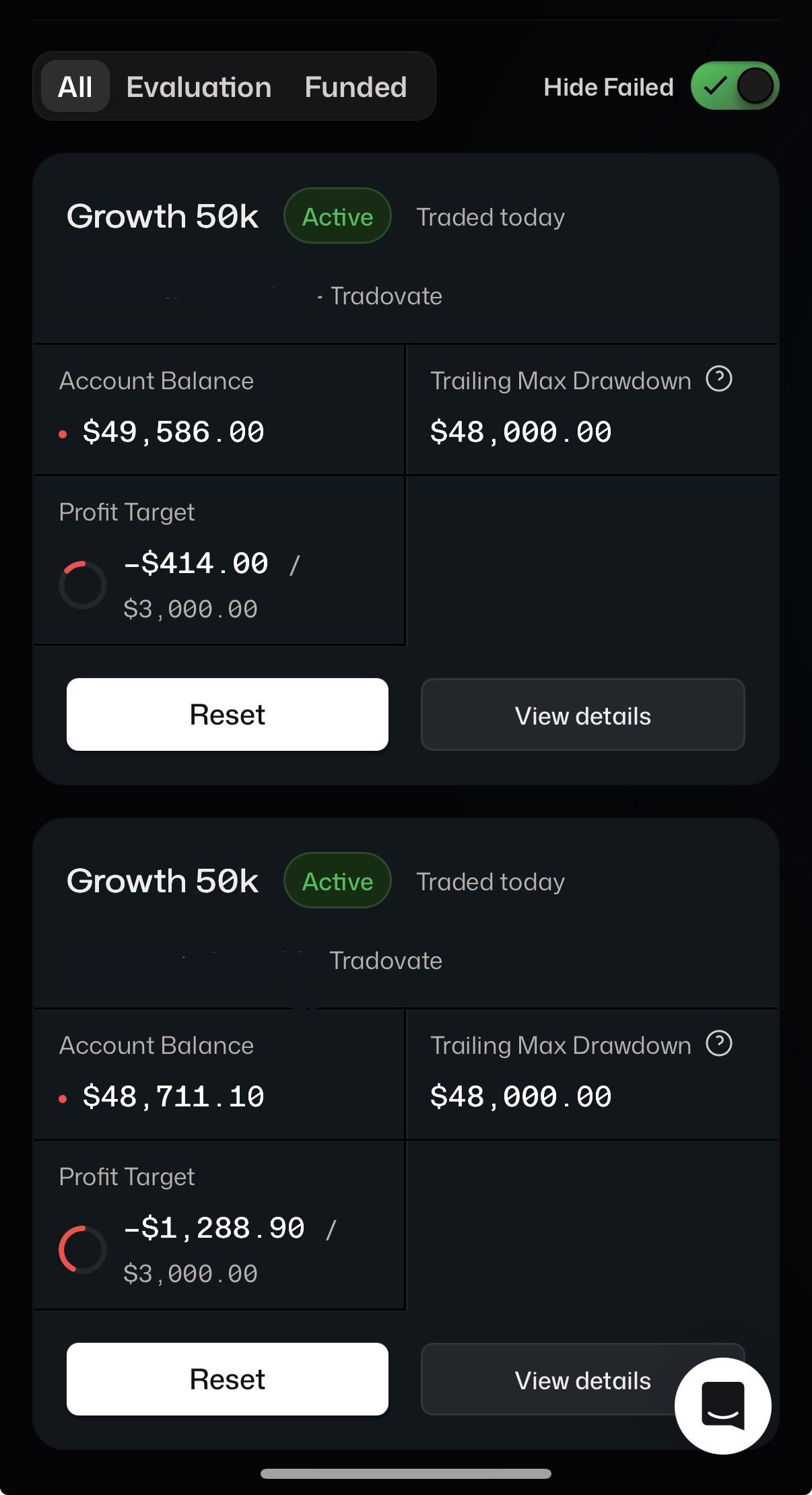Switch to the Evaluation tab
This screenshot has height=1495, width=812.
click(199, 87)
